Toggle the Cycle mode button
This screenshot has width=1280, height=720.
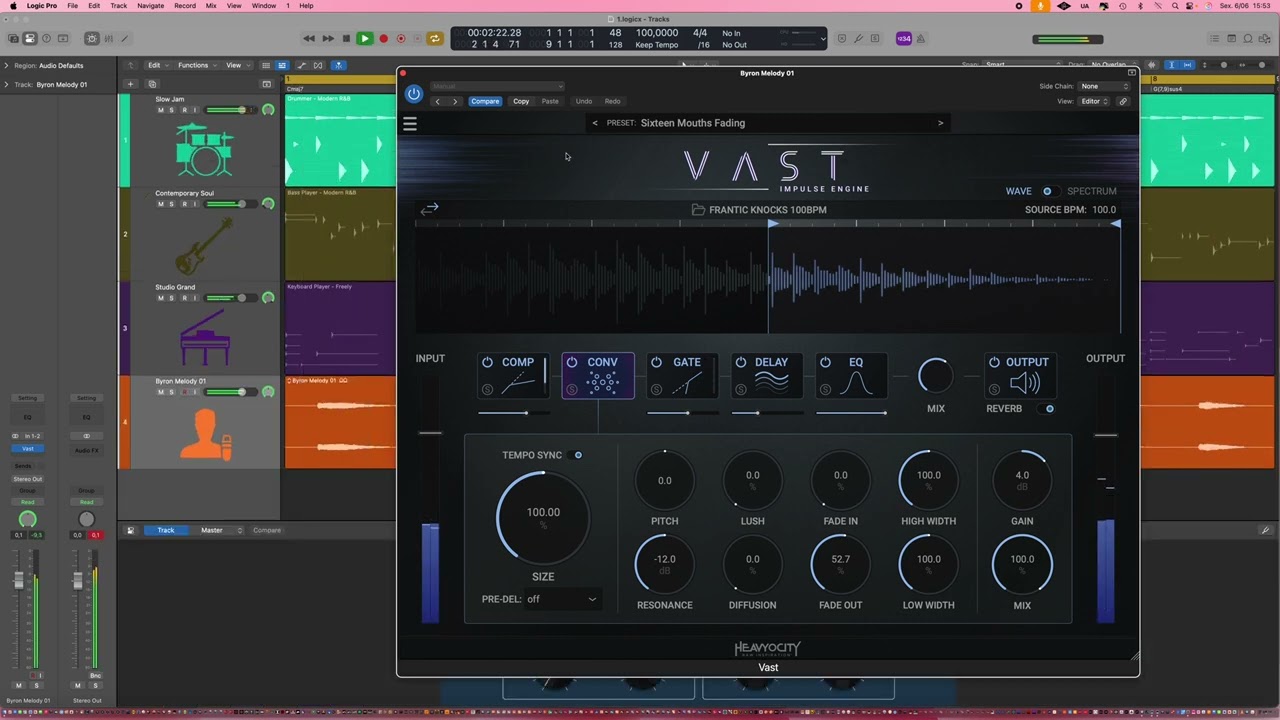(x=434, y=39)
